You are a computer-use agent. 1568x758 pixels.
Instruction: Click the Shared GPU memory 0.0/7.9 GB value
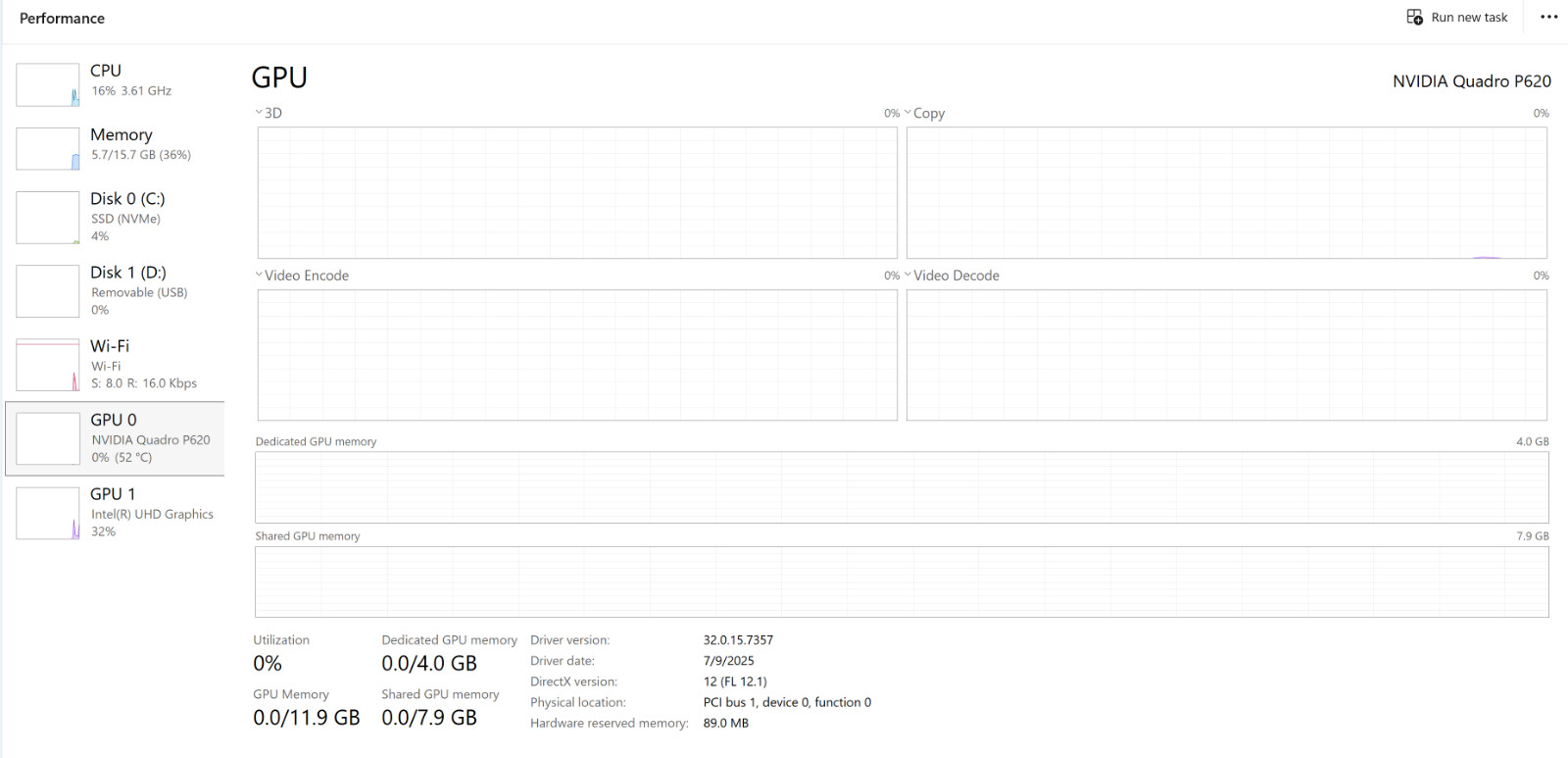[429, 718]
